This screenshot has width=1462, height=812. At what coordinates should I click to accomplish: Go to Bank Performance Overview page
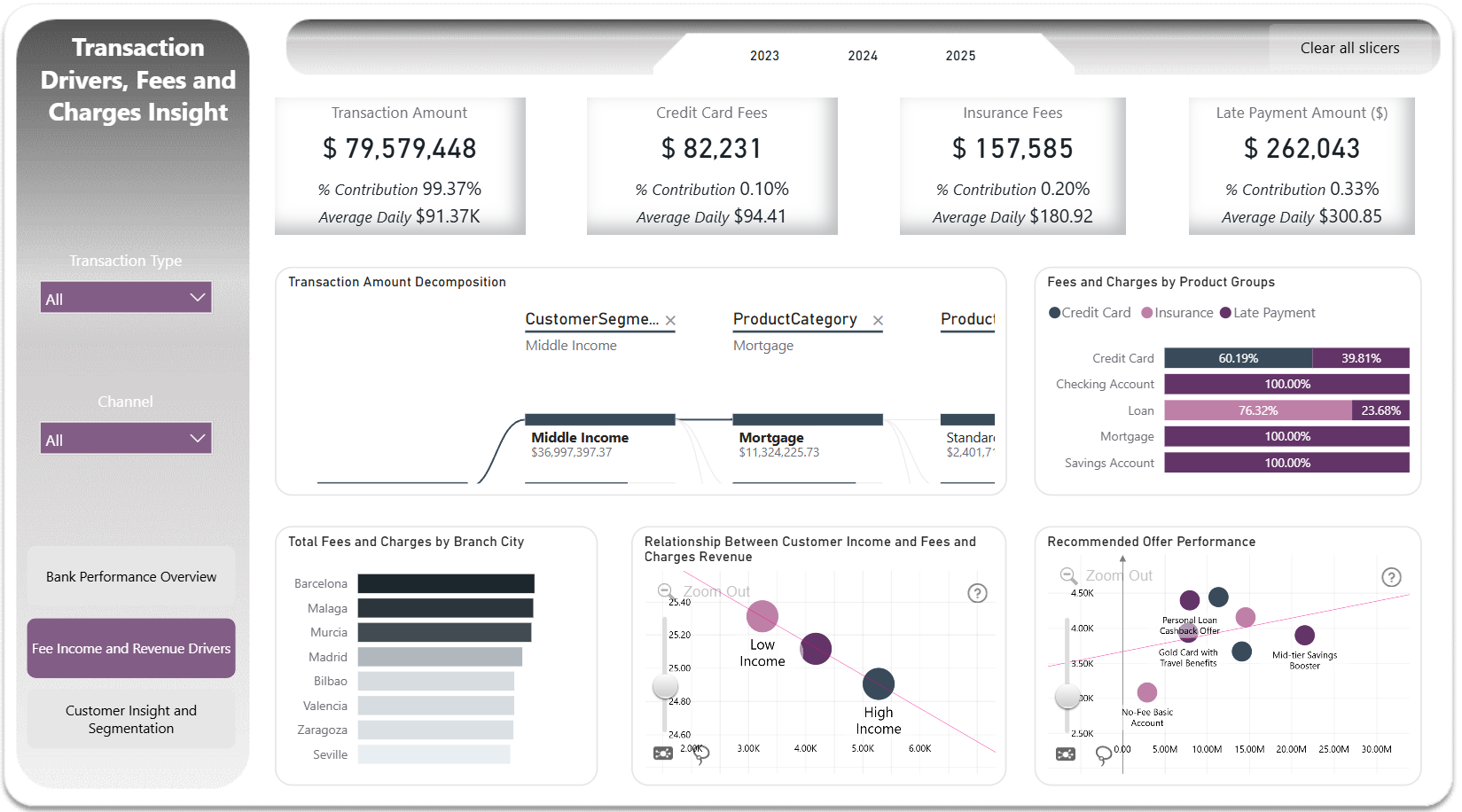(x=131, y=576)
